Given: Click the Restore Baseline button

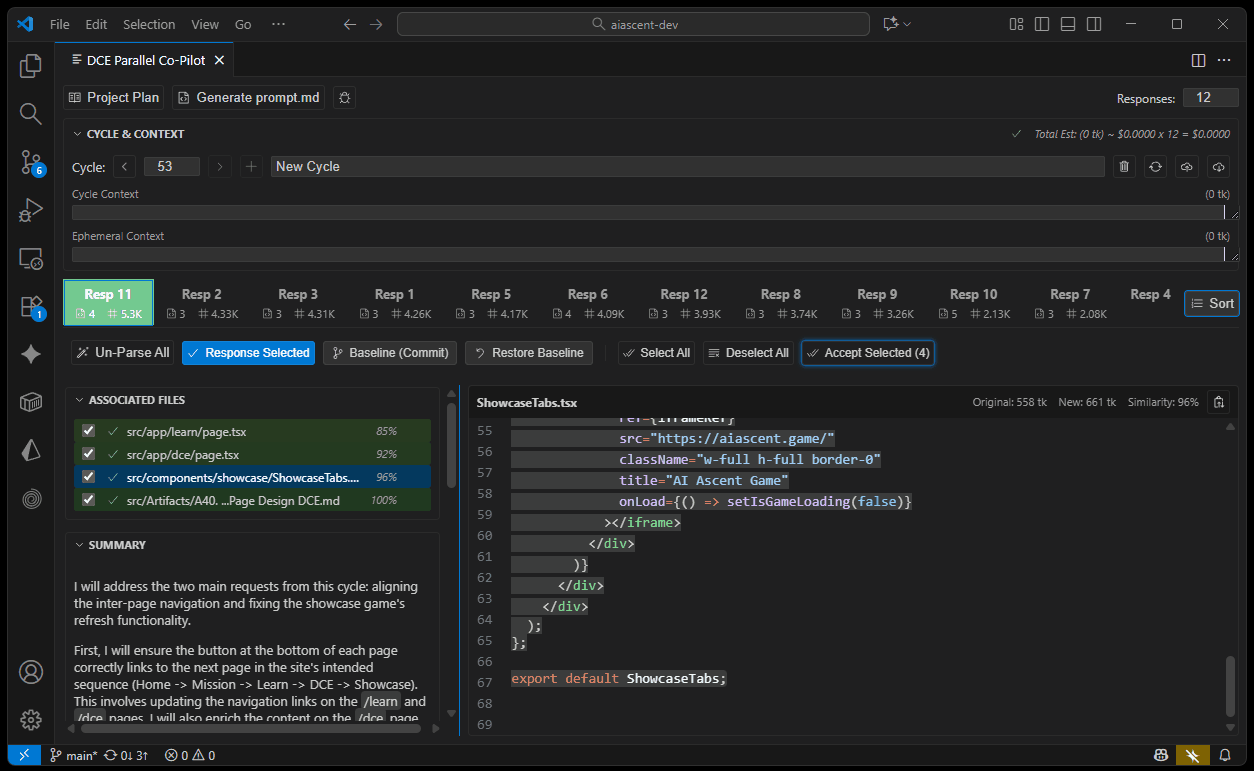Looking at the screenshot, I should (x=528, y=353).
